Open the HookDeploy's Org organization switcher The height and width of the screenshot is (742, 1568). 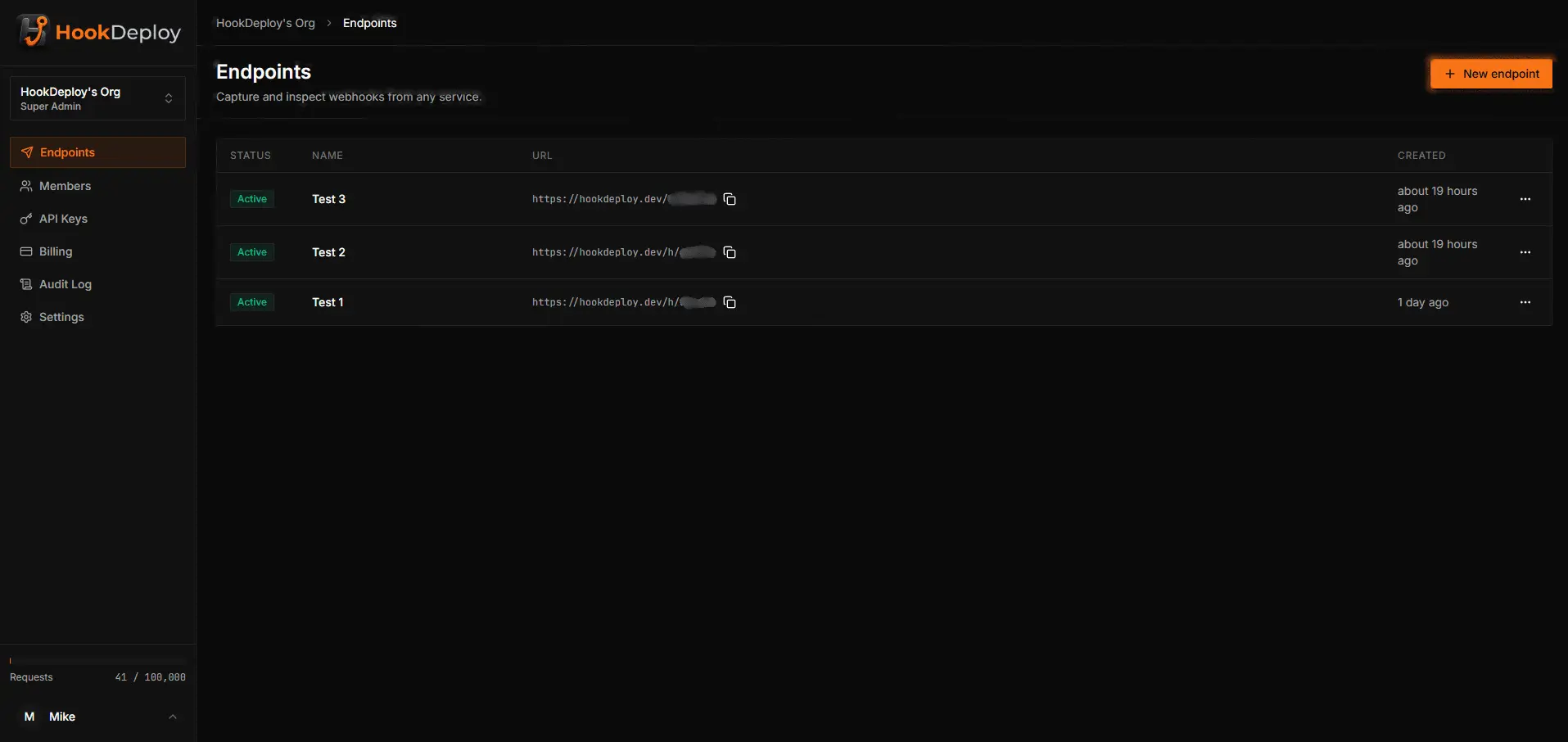pos(97,98)
